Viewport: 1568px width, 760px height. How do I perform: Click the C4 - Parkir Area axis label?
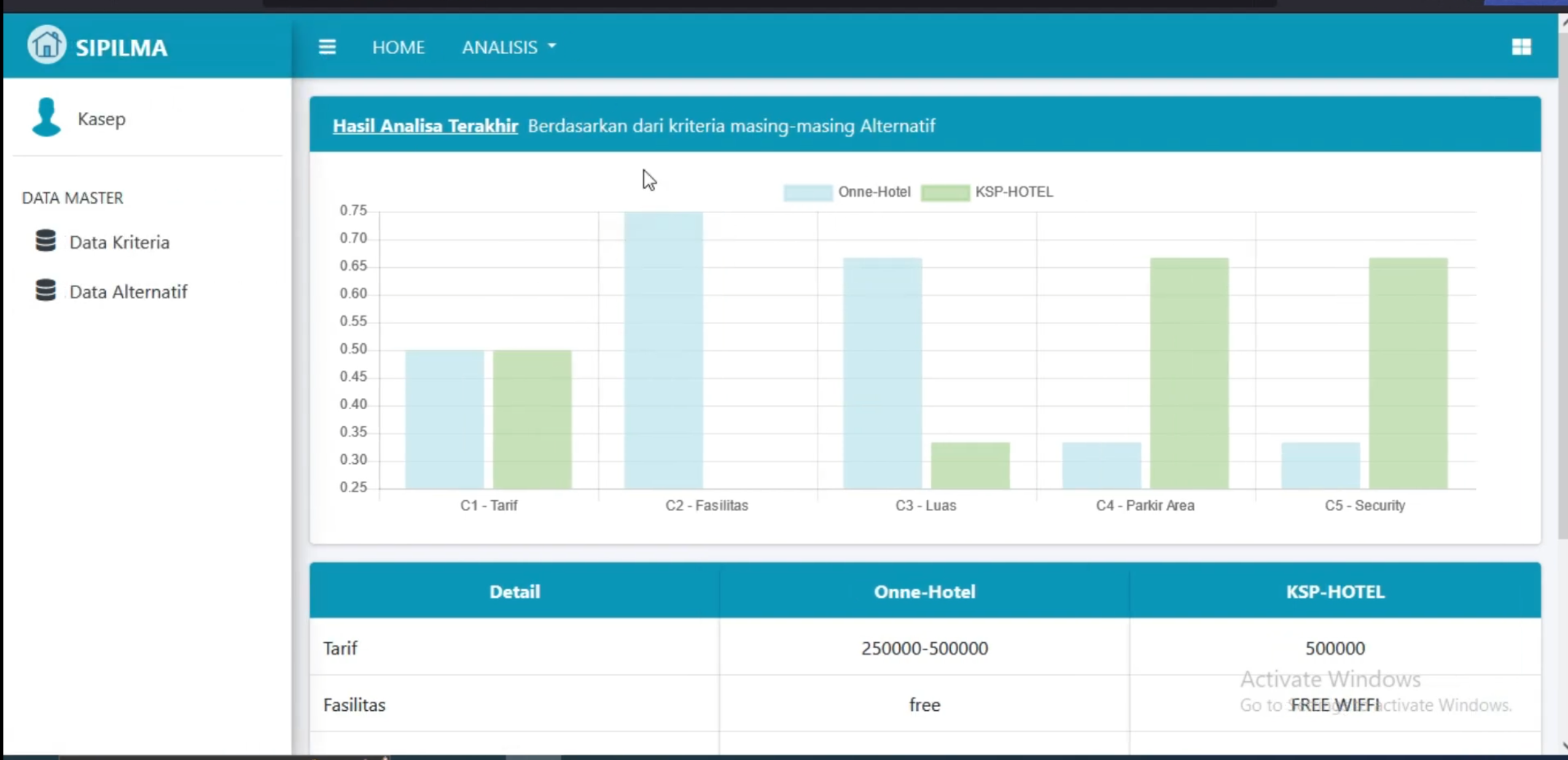point(1145,506)
